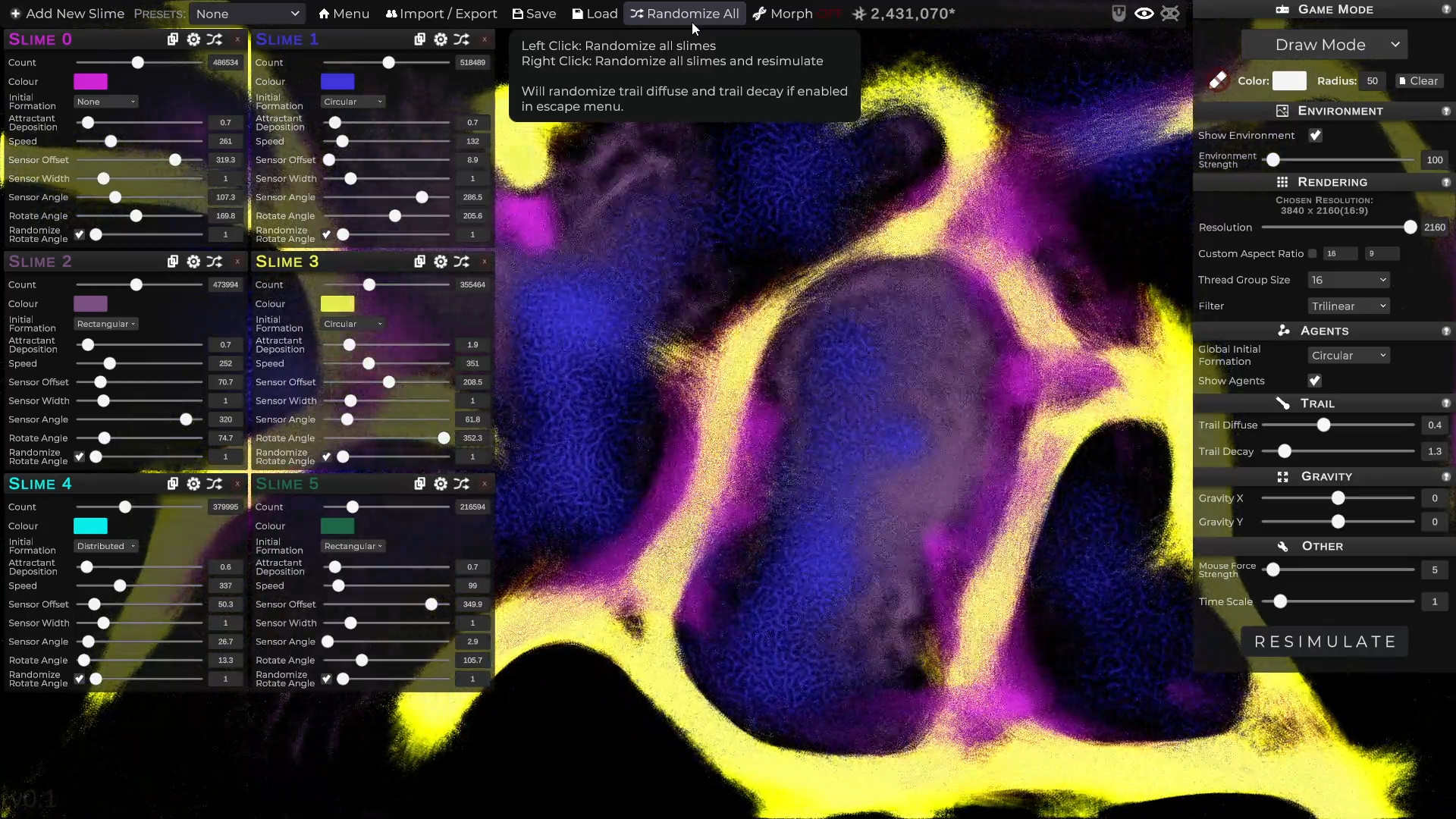This screenshot has height=819, width=1456.
Task: Randomize Slime 3 with its shuffle icon
Action: click(461, 262)
